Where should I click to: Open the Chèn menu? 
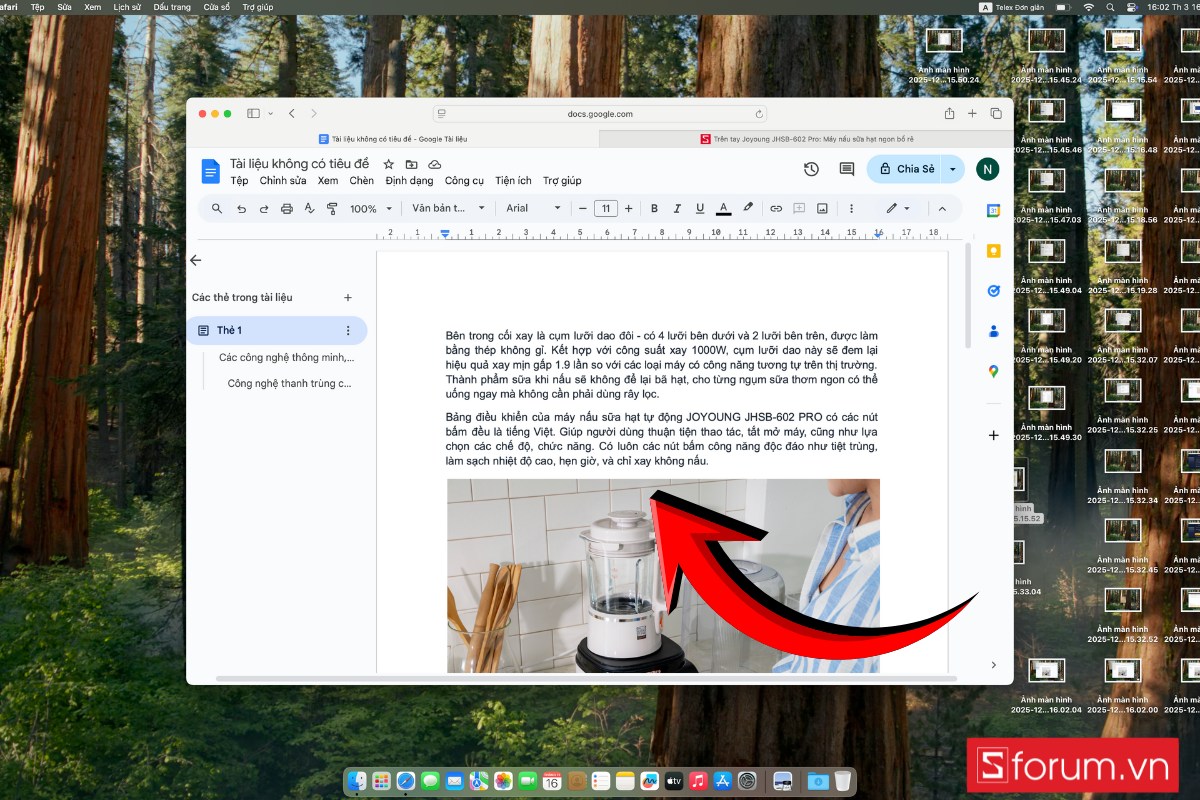click(x=361, y=181)
